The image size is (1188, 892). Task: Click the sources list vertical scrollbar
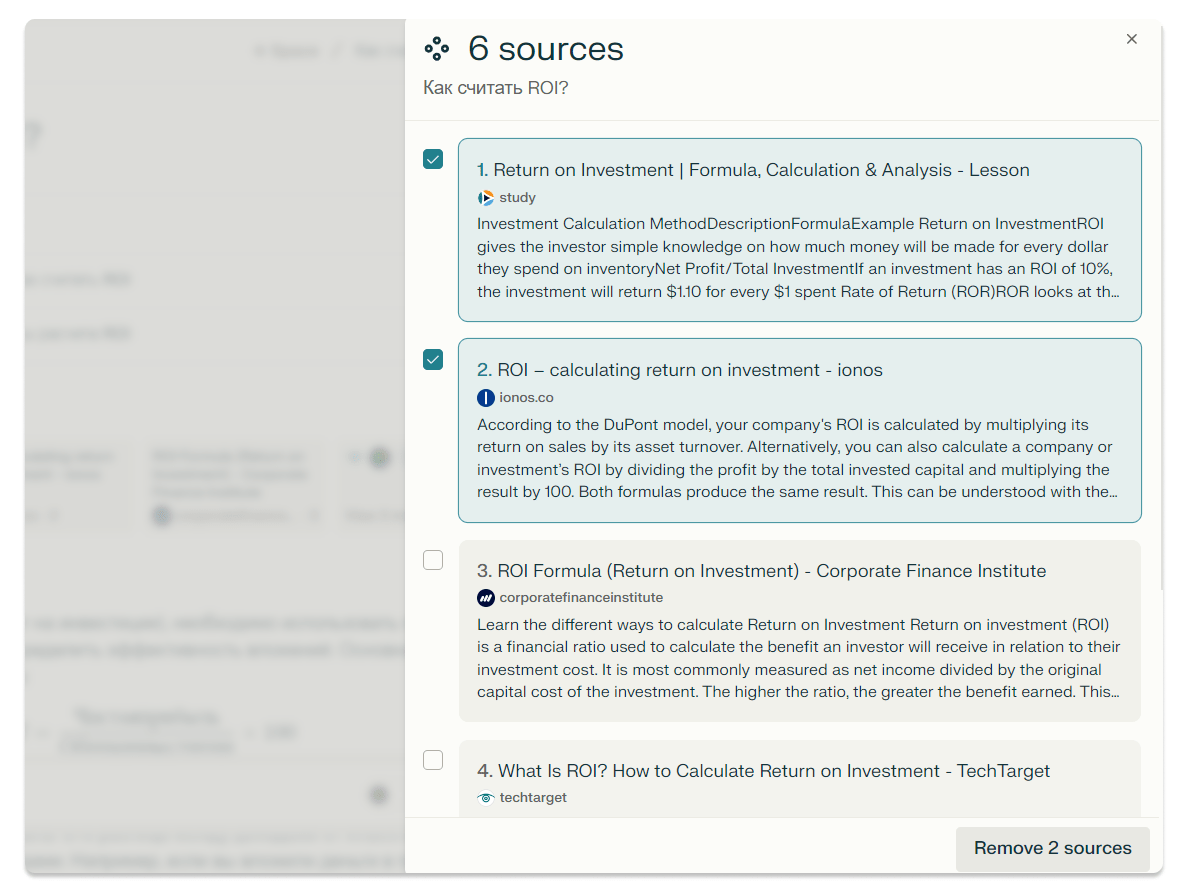(x=1161, y=350)
